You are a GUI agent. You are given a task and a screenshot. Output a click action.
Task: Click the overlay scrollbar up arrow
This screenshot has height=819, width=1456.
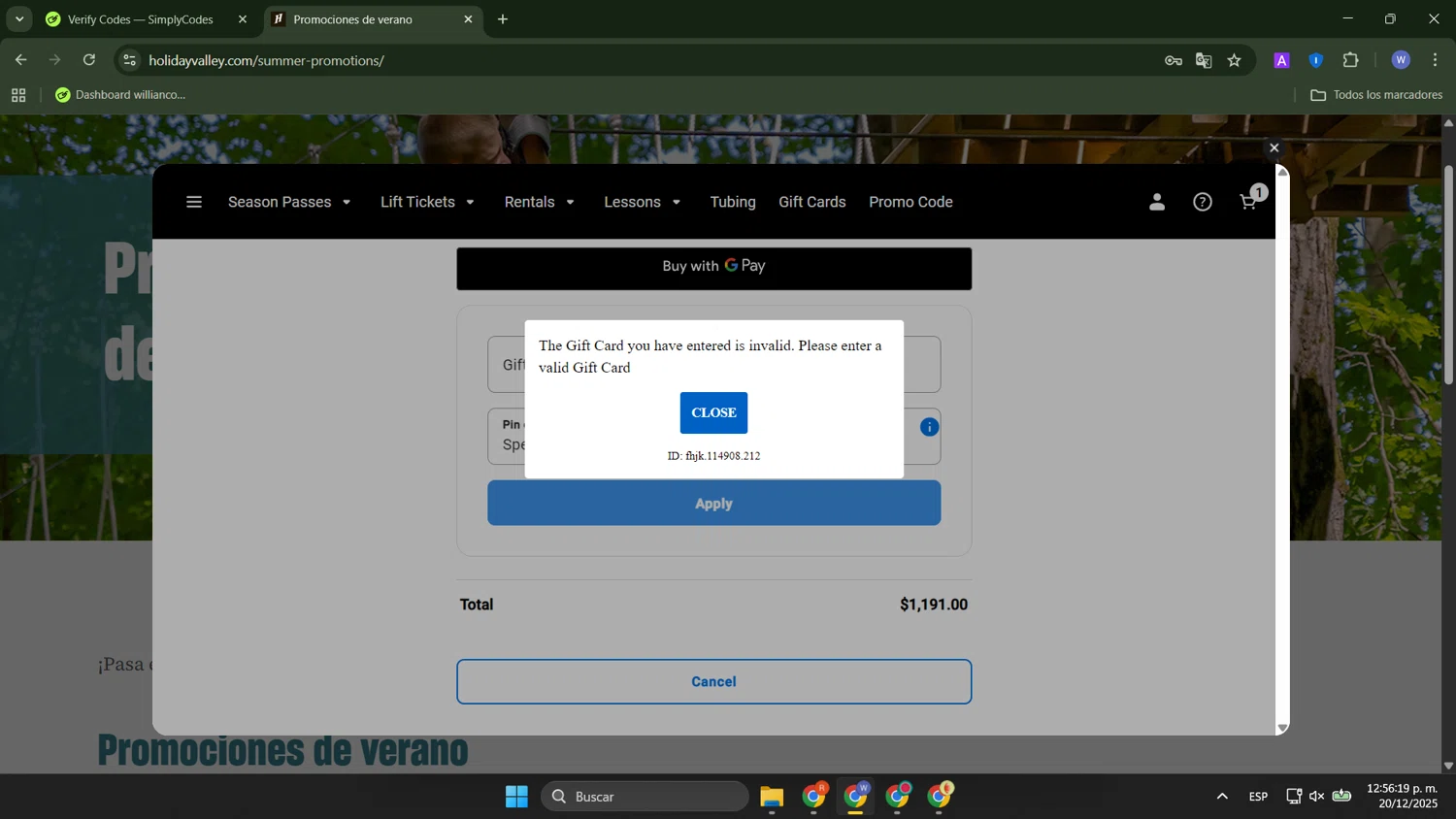[1282, 172]
